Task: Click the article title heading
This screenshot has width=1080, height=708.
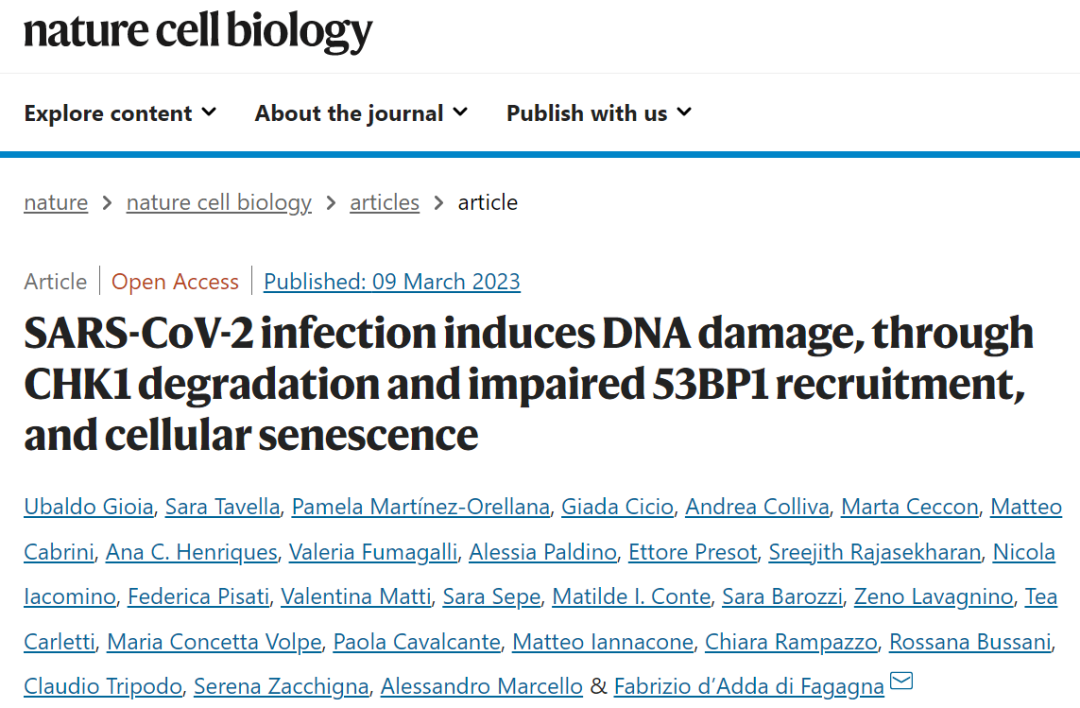Action: click(528, 384)
